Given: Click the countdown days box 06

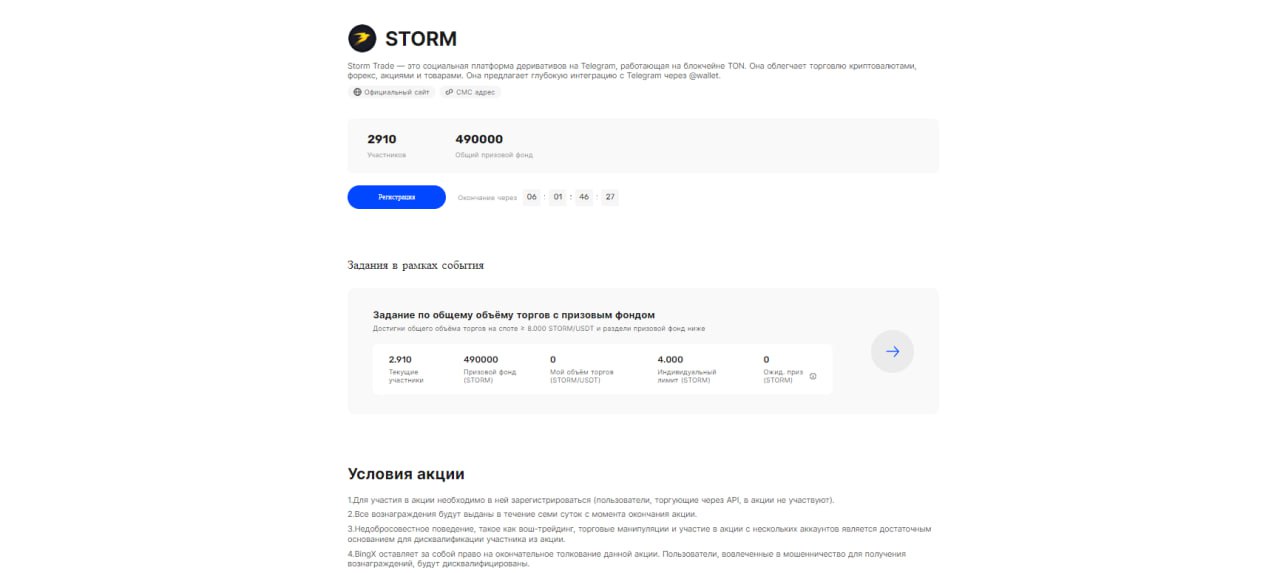Looking at the screenshot, I should 532,197.
